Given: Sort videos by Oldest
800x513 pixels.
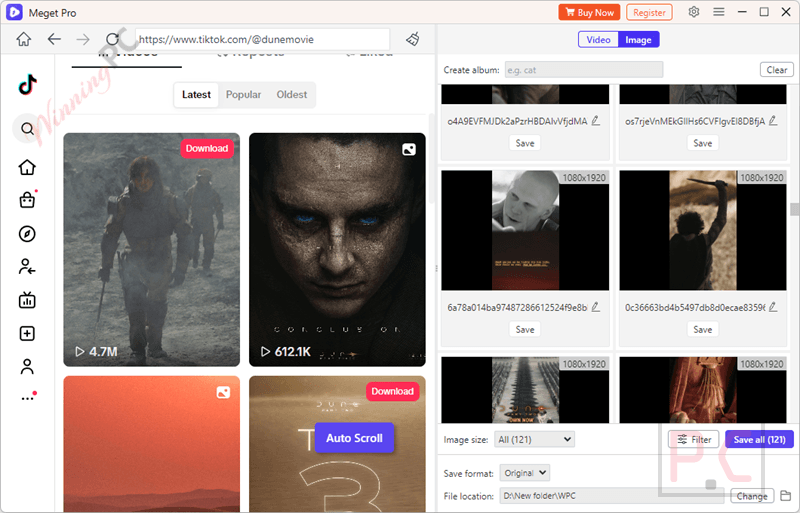Looking at the screenshot, I should 292,94.
